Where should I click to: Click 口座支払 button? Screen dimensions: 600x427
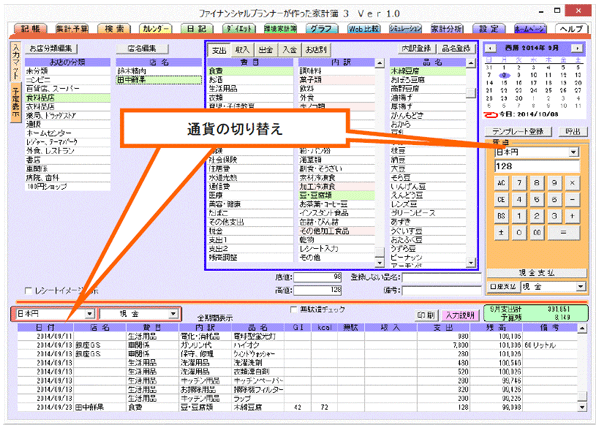503,286
